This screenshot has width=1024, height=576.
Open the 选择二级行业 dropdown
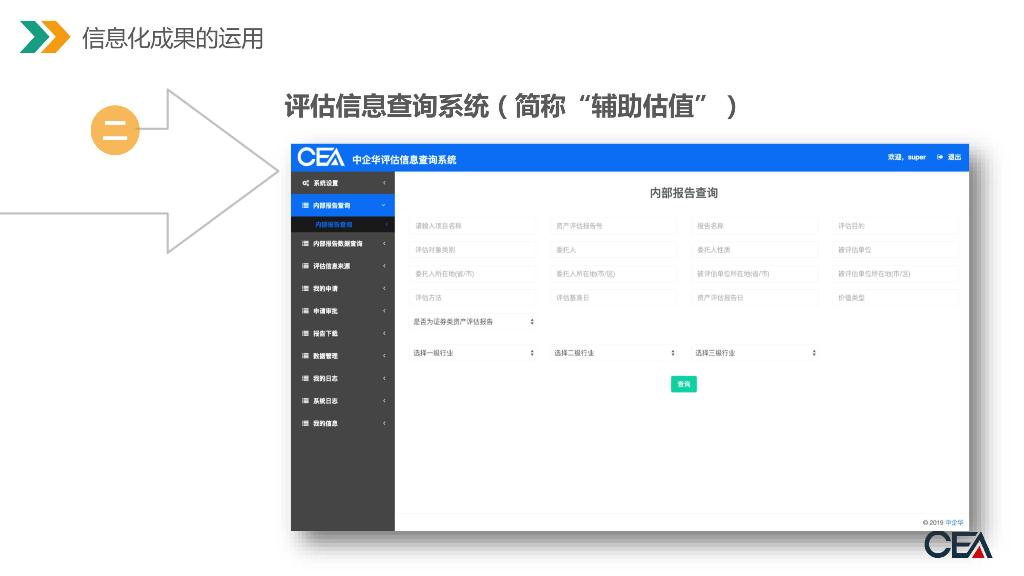pyautogui.click(x=615, y=353)
